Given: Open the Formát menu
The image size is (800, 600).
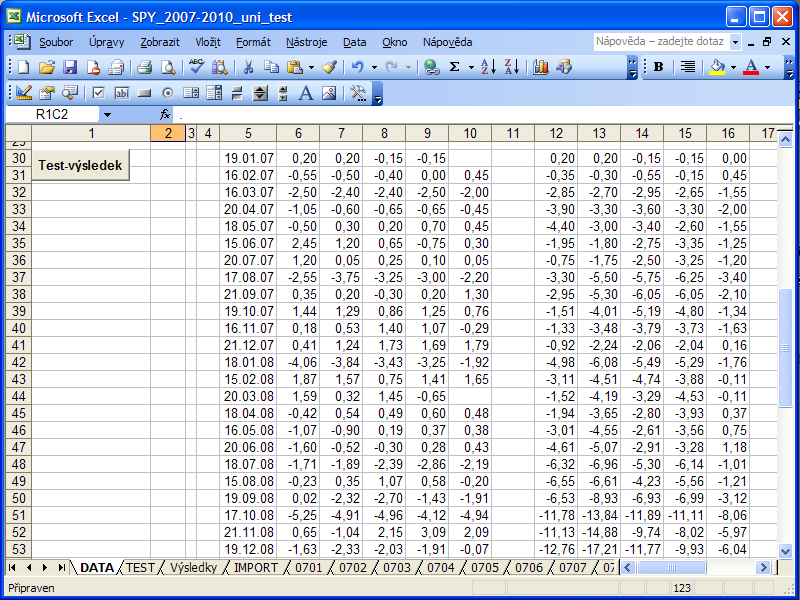Looking at the screenshot, I should pyautogui.click(x=253, y=42).
